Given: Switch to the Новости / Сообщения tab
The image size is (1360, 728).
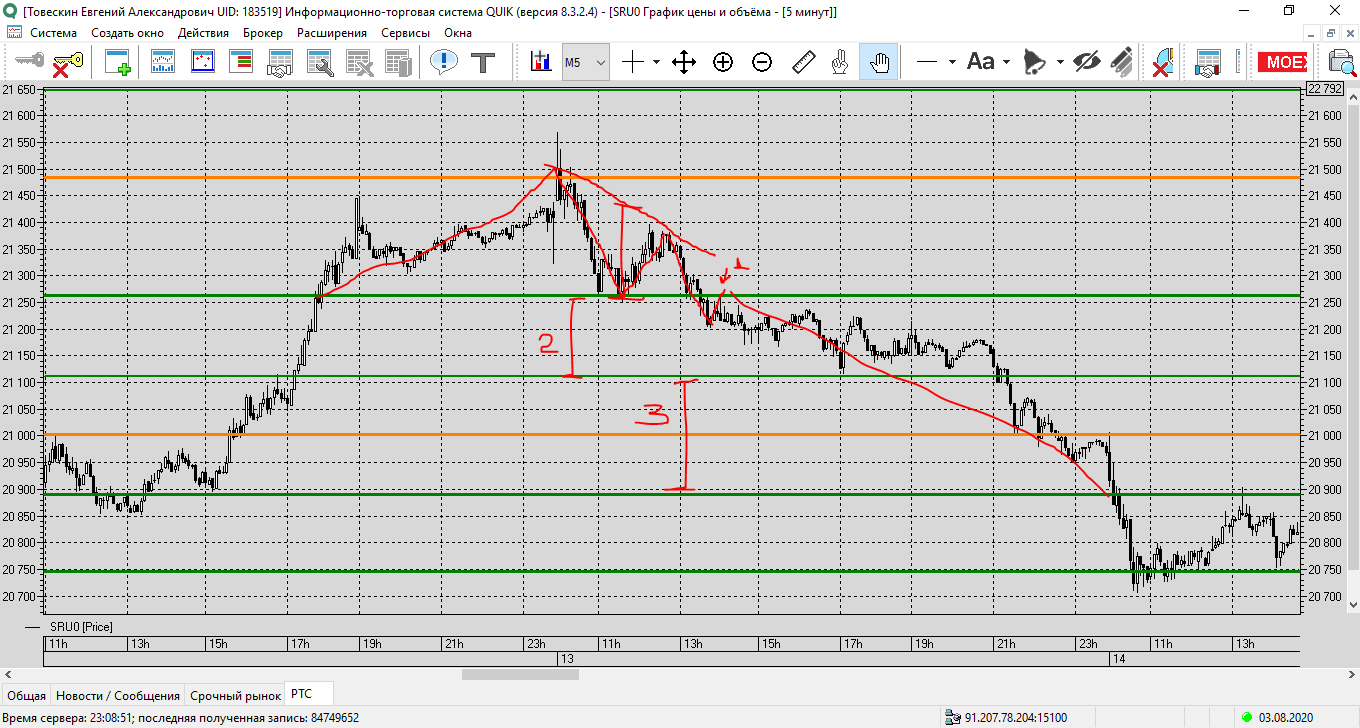Looking at the screenshot, I should tap(118, 695).
